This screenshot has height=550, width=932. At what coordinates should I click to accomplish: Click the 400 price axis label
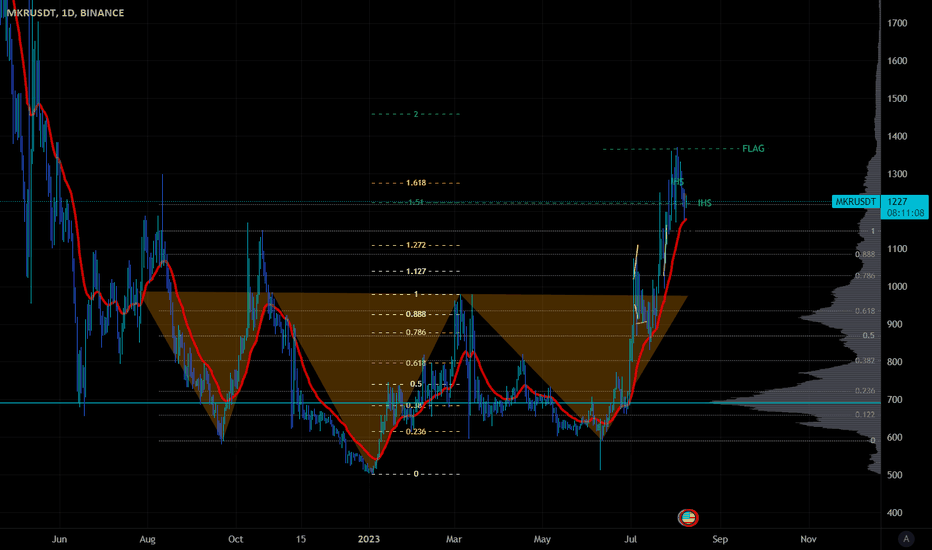[895, 513]
